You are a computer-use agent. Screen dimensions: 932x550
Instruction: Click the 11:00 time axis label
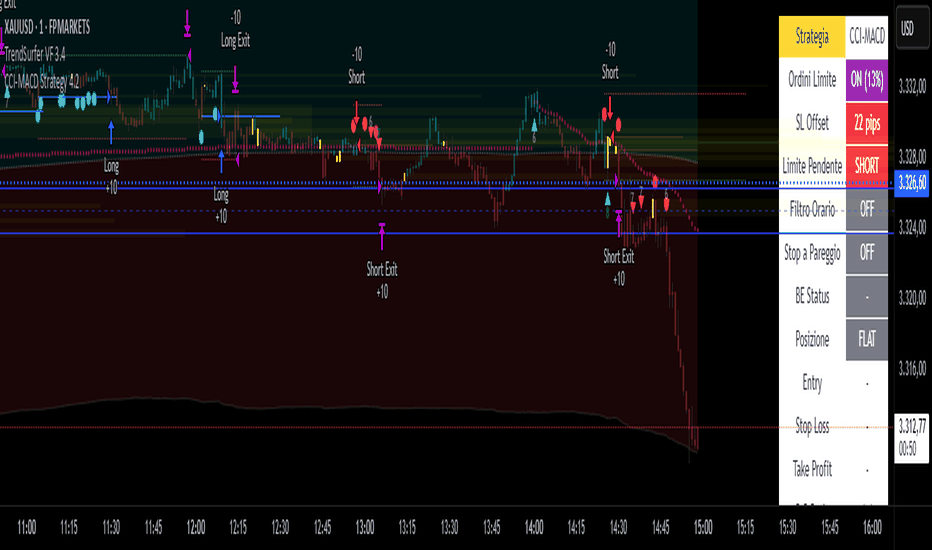tap(26, 527)
